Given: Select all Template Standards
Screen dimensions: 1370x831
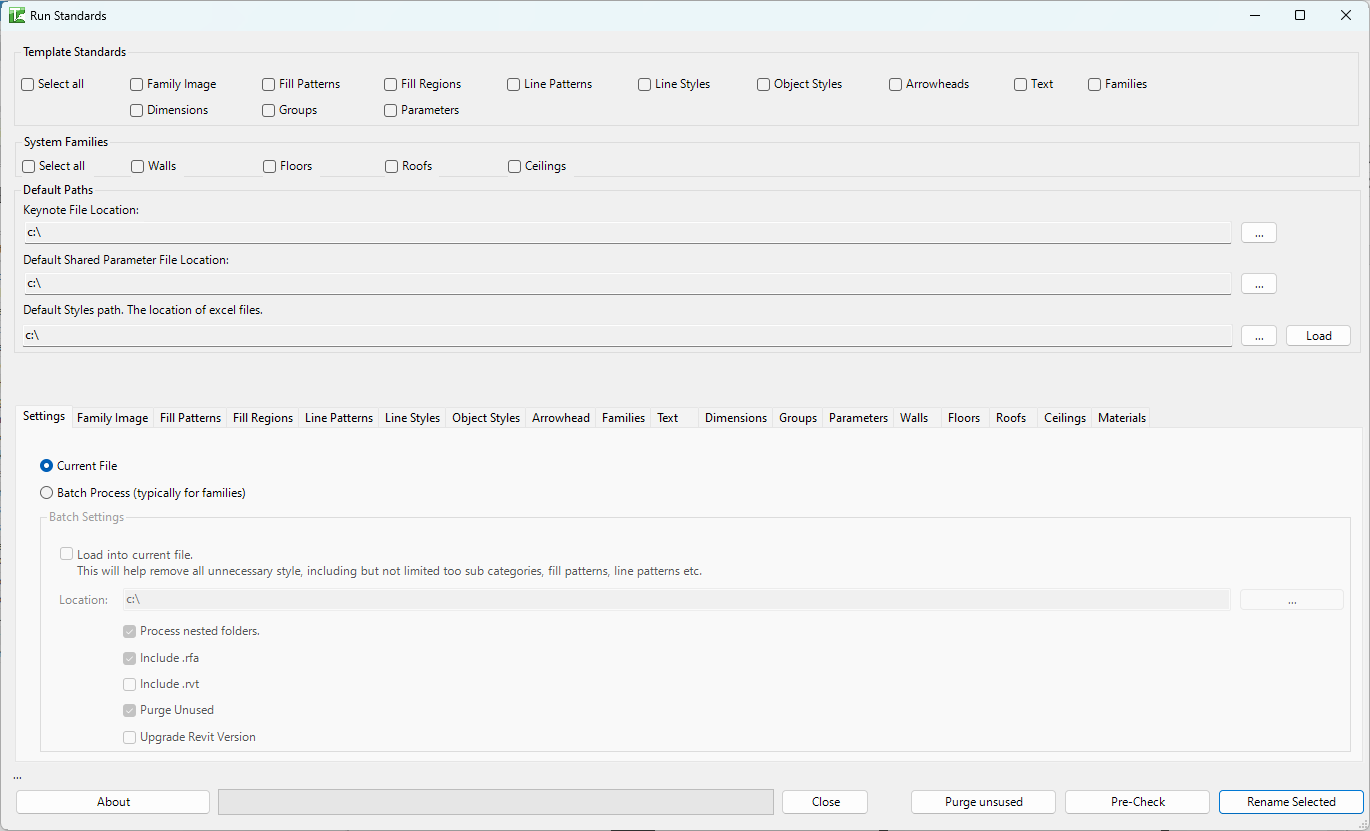Looking at the screenshot, I should 28,85.
